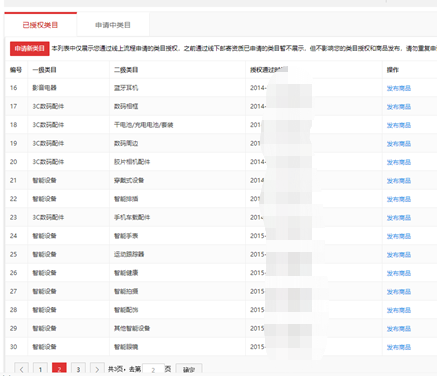Click 发布商品 in row 28
Viewport: 437px width, 376px height.
(399, 310)
